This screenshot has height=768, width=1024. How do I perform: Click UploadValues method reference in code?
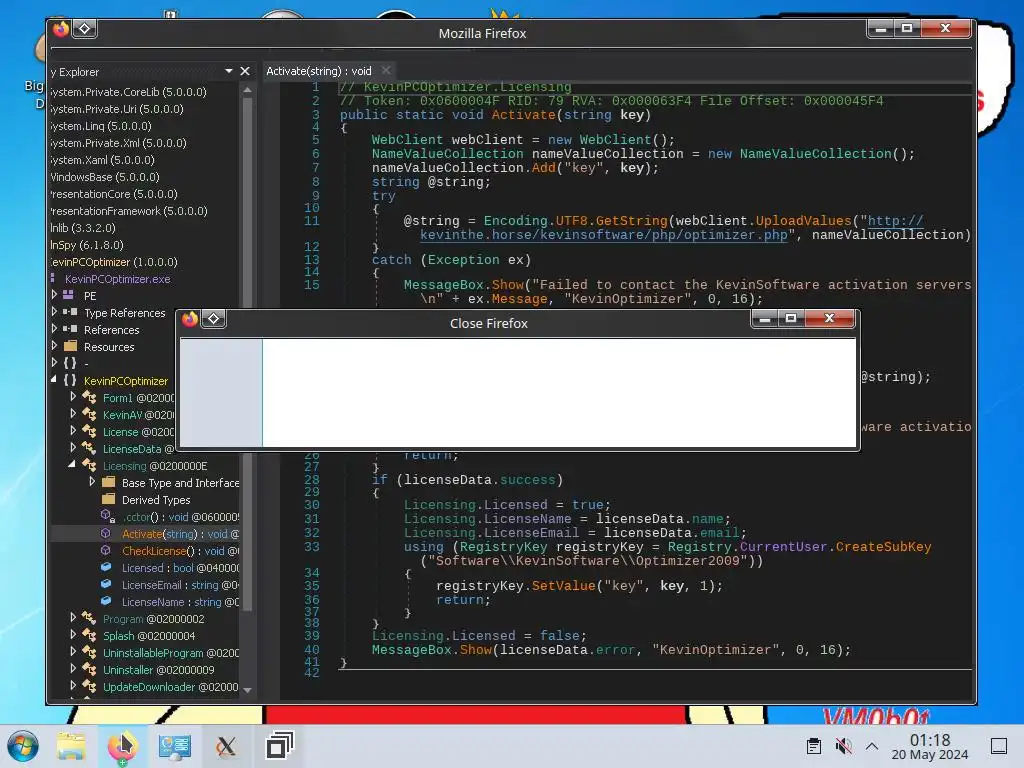[x=803, y=221]
